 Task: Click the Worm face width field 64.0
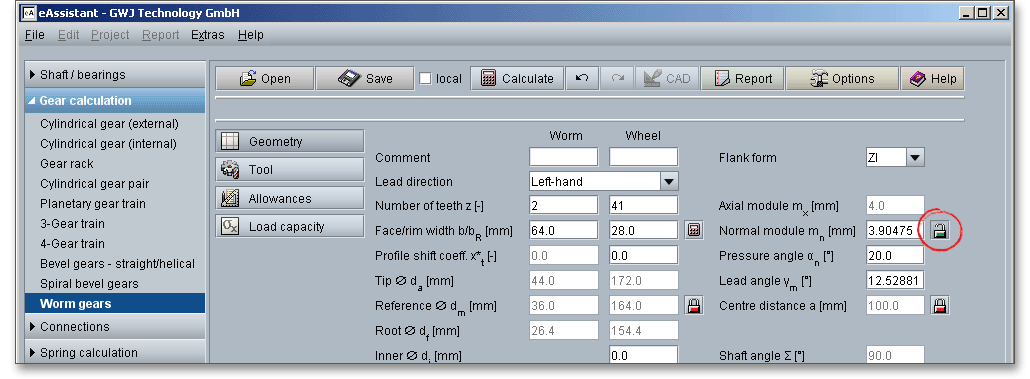click(x=564, y=231)
